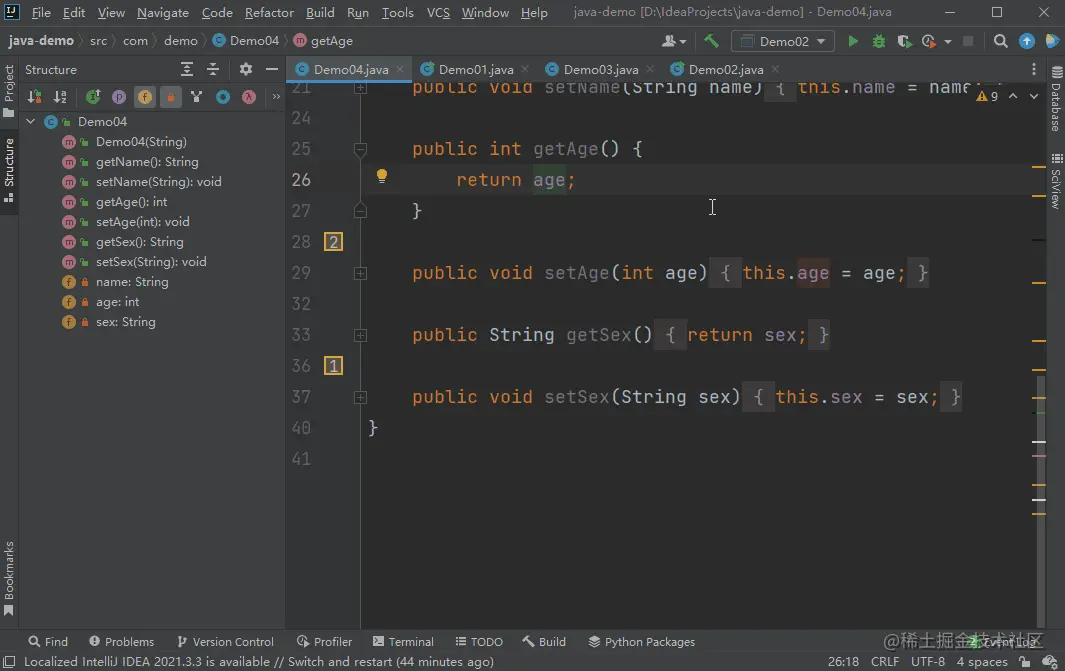This screenshot has height=671, width=1065.
Task: Open Python Packages tool window
Action: coord(641,642)
